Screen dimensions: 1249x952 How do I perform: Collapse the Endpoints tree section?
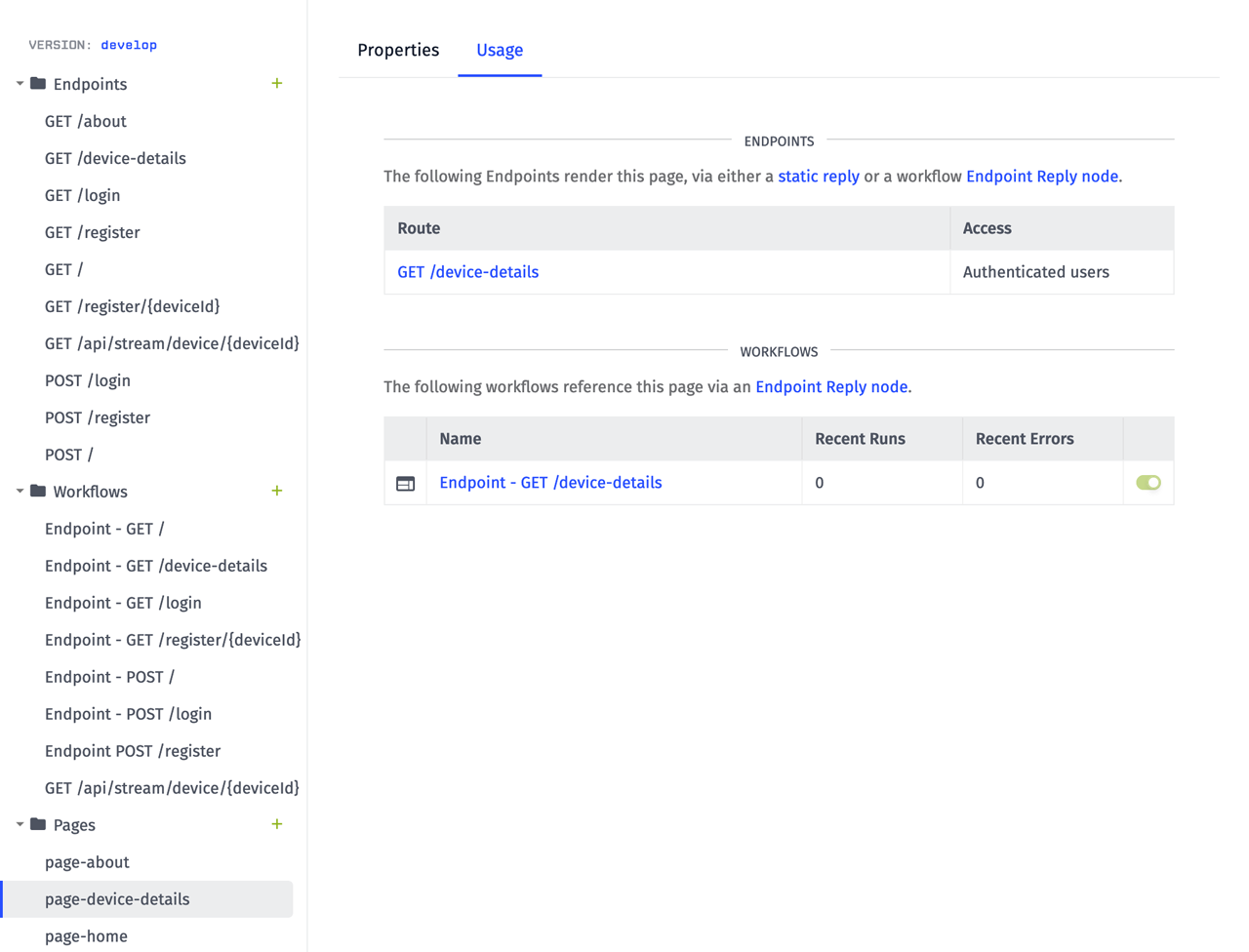20,84
